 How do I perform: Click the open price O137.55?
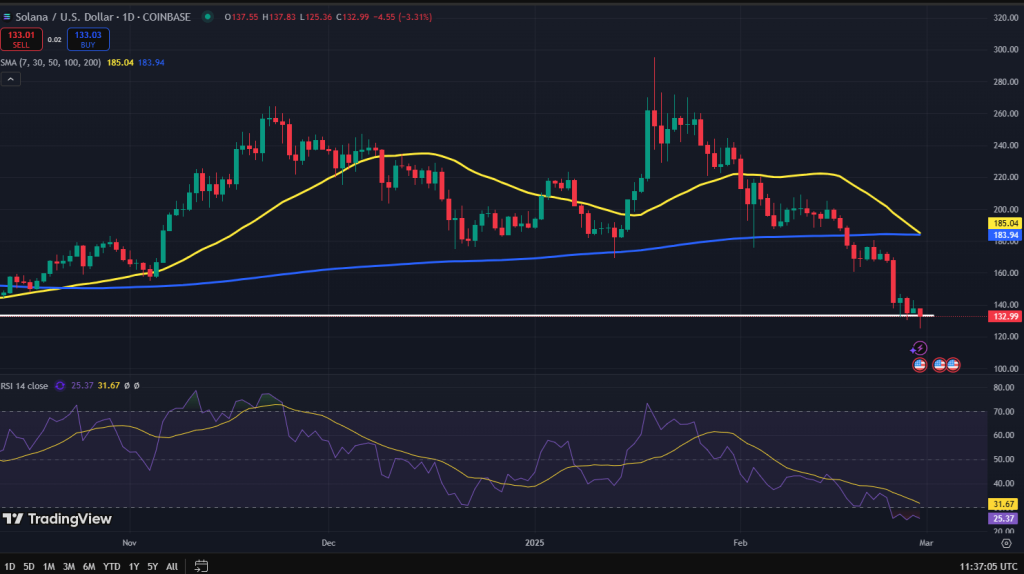click(242, 17)
